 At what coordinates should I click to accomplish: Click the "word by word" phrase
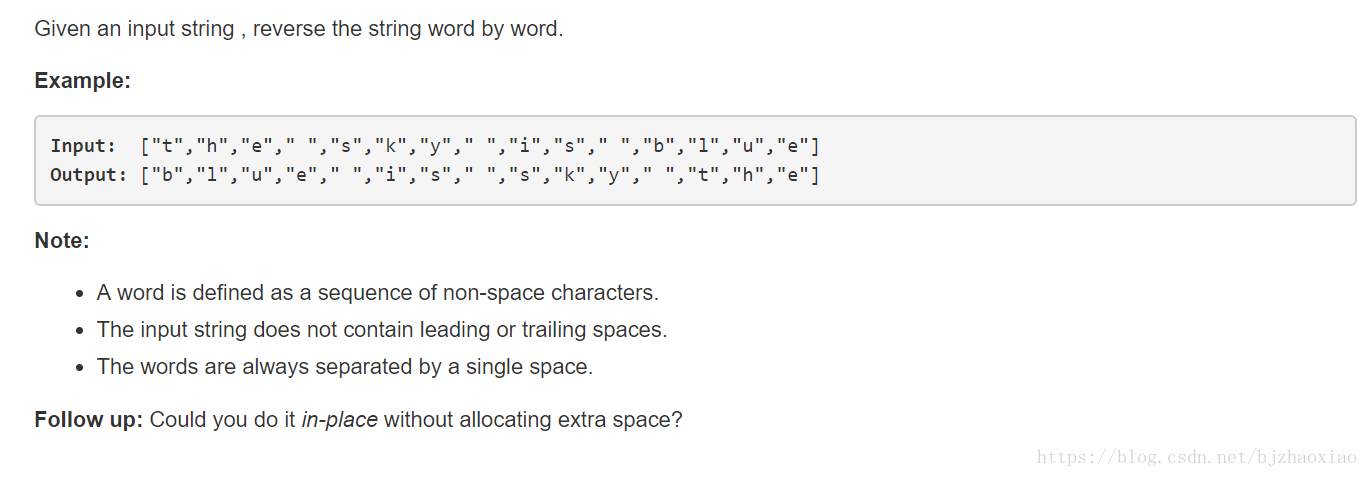tap(496, 29)
